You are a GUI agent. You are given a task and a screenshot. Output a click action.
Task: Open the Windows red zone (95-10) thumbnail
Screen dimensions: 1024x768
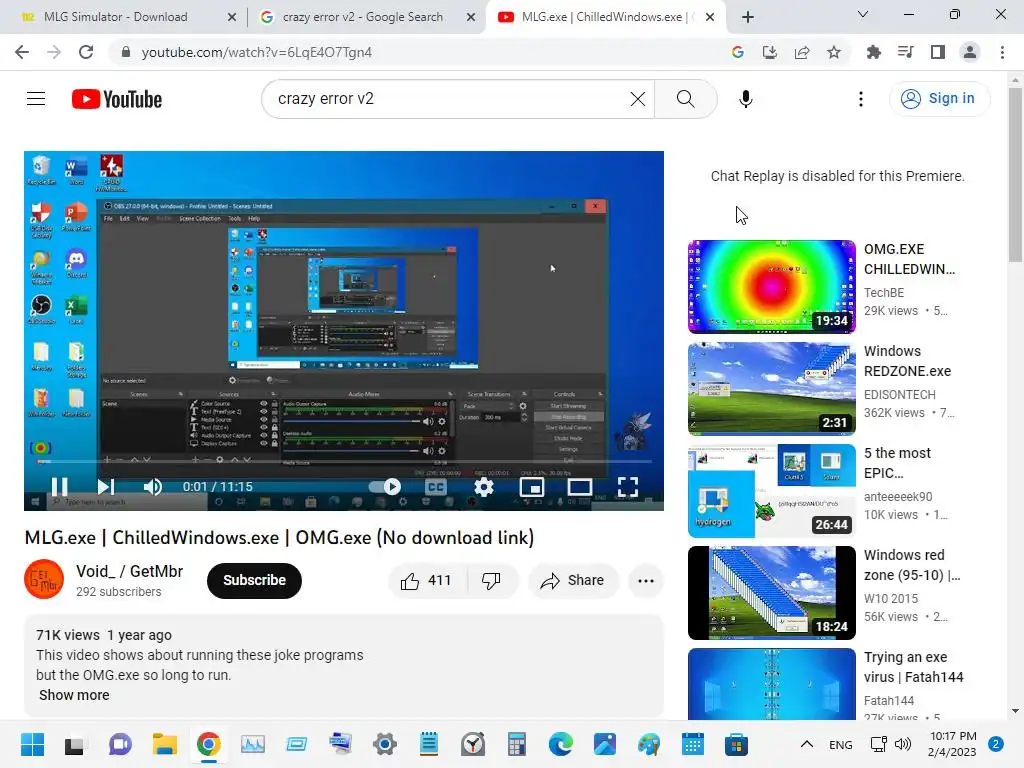(771, 592)
